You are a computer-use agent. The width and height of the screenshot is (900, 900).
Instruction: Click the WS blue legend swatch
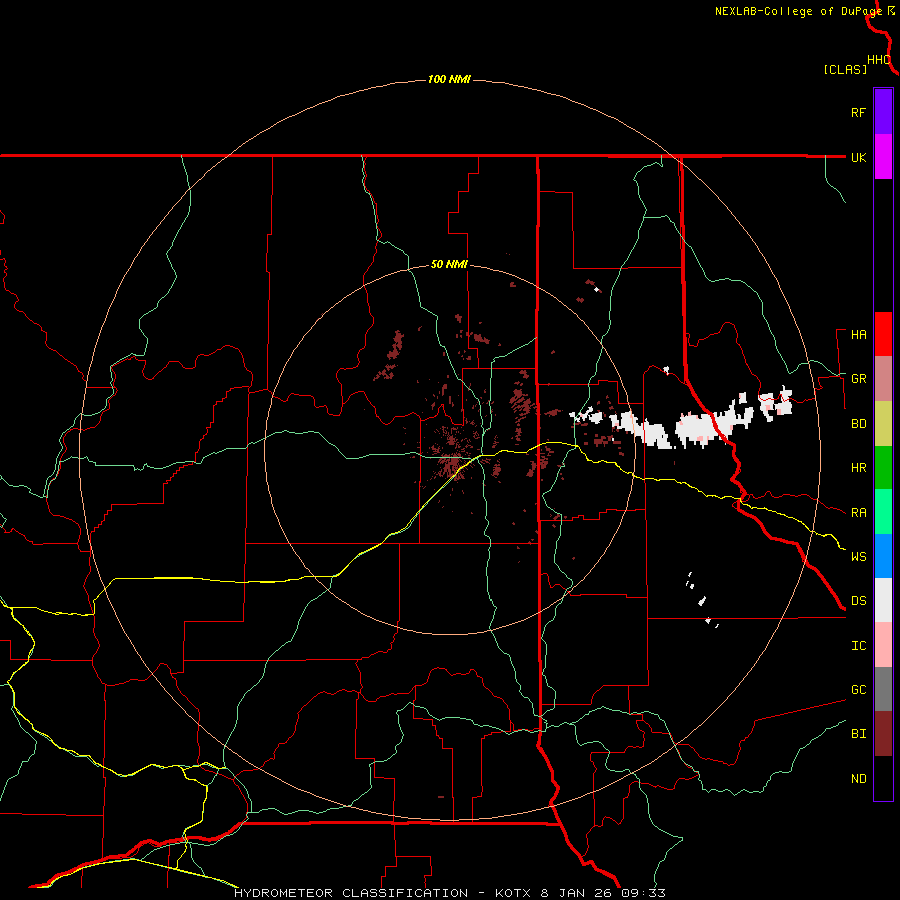[883, 556]
